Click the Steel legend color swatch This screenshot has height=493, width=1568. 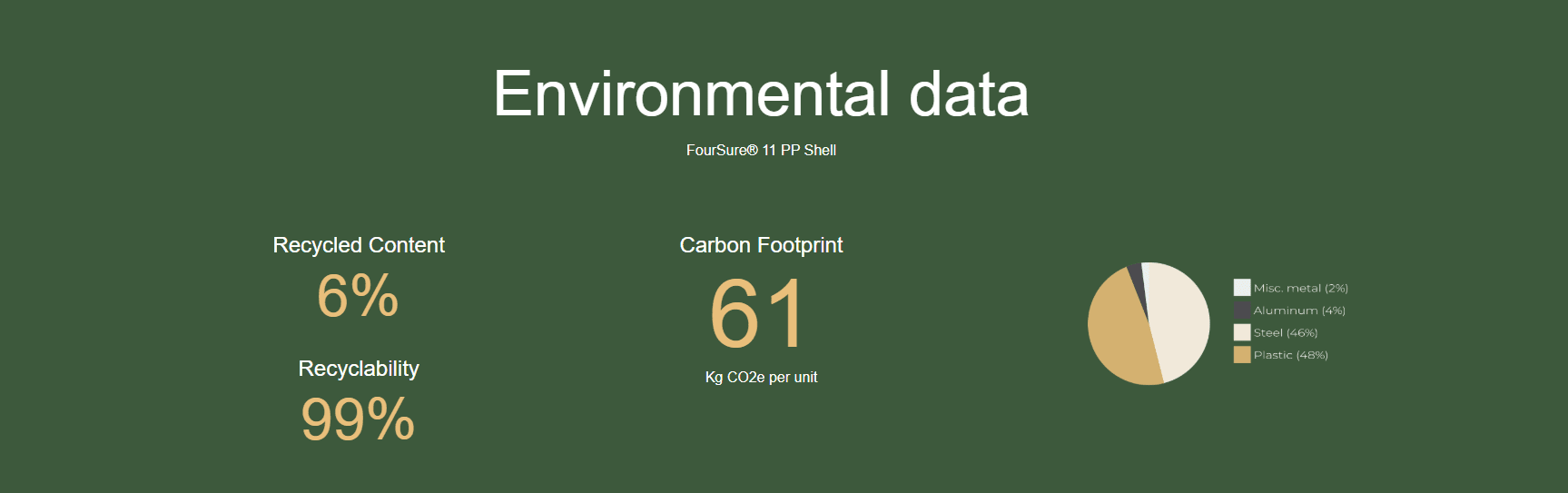(1241, 332)
